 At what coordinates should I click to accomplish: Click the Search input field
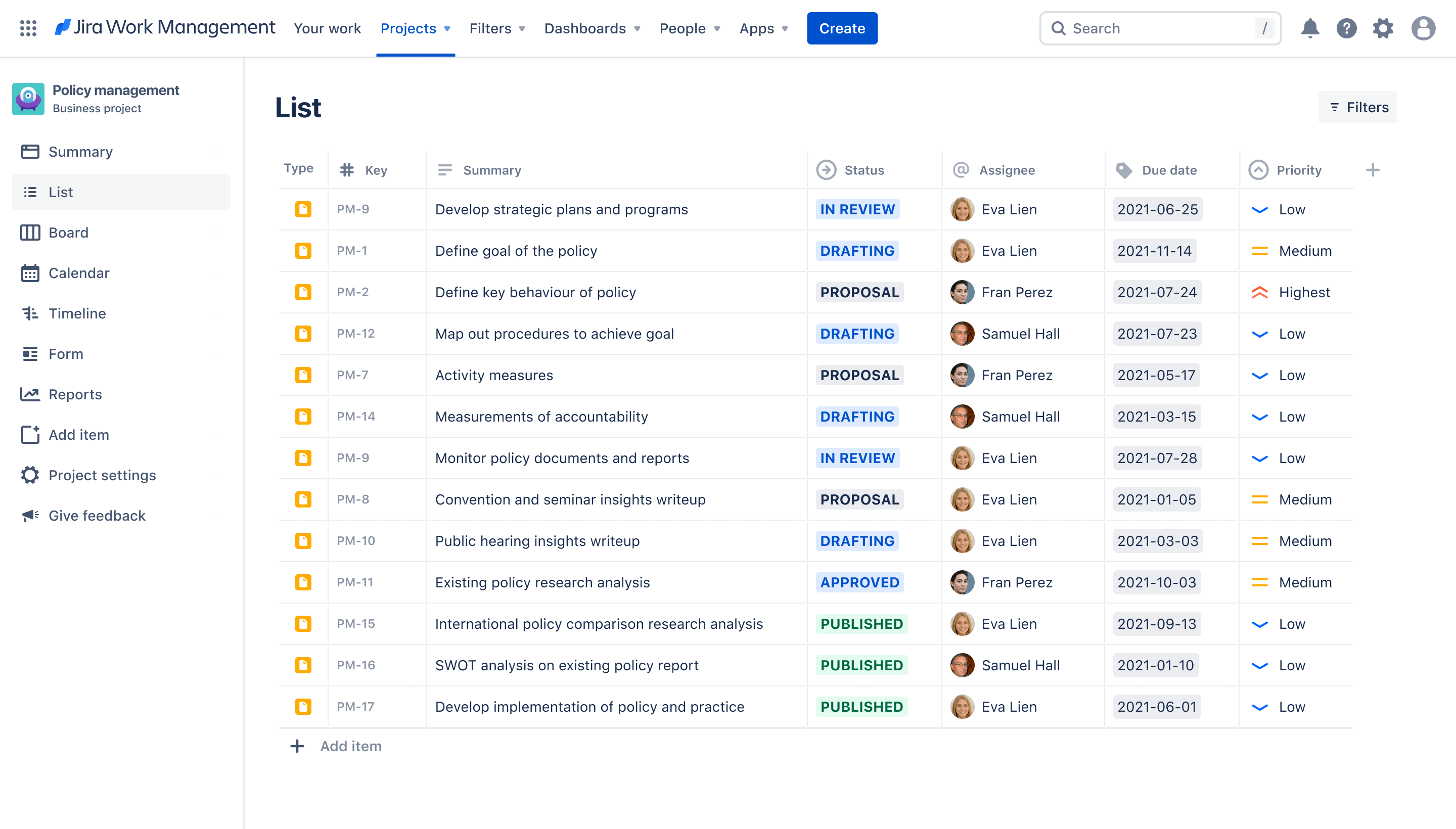click(x=1162, y=28)
